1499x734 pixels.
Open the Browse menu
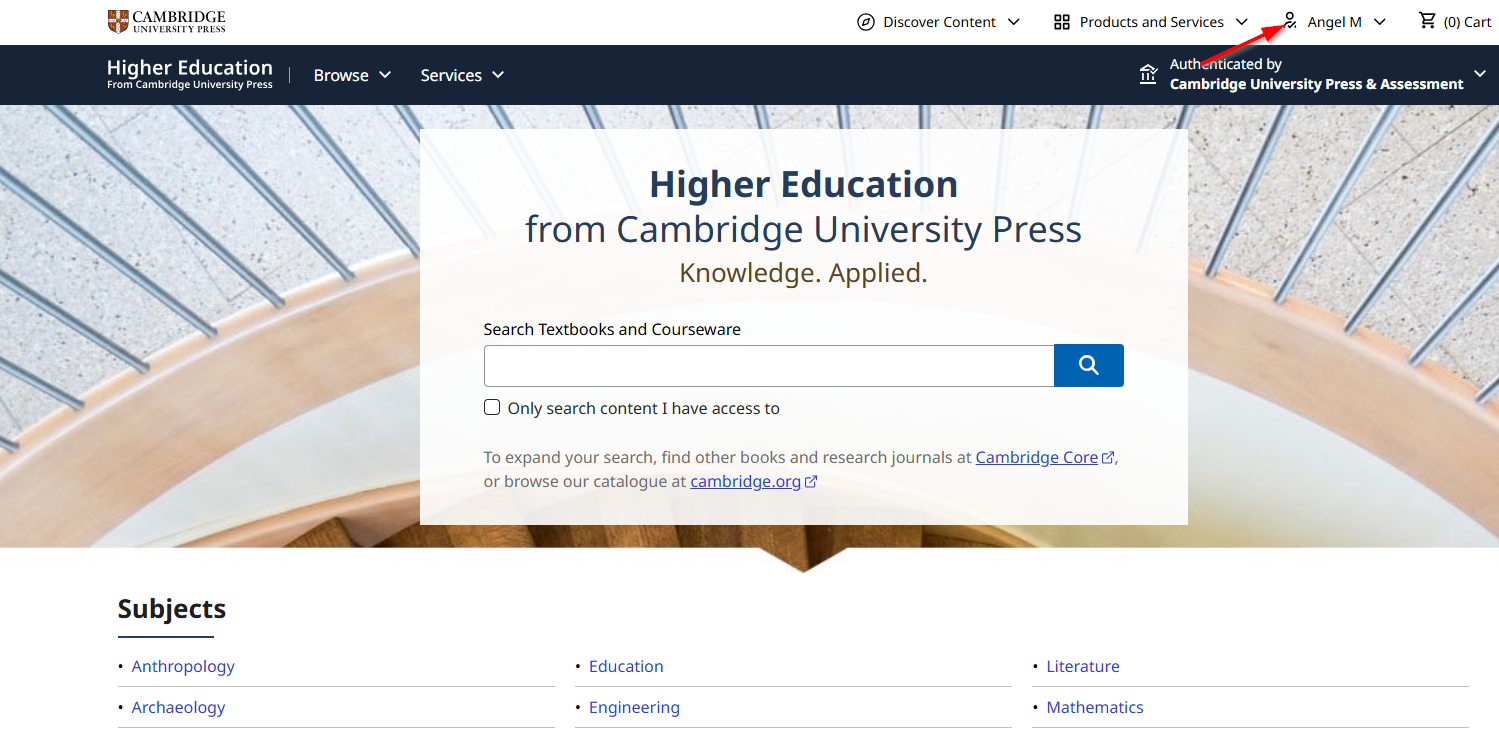pyautogui.click(x=352, y=75)
